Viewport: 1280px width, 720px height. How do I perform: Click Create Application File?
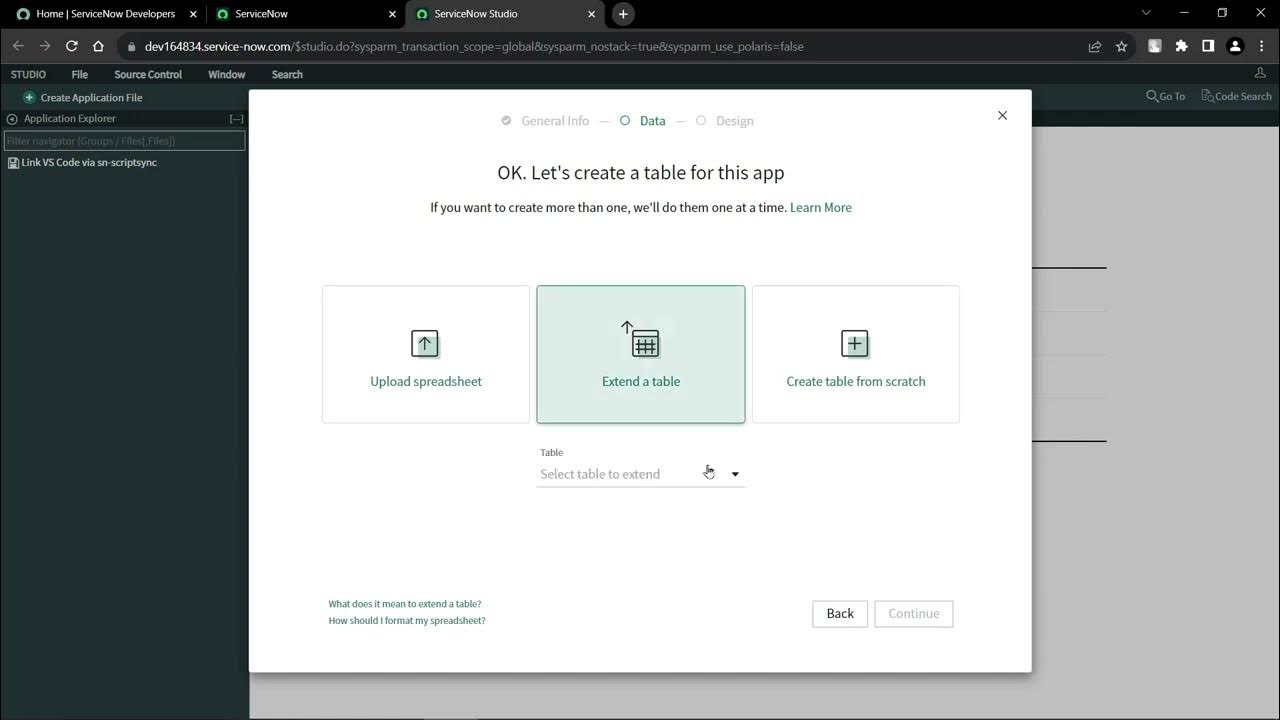point(83,98)
